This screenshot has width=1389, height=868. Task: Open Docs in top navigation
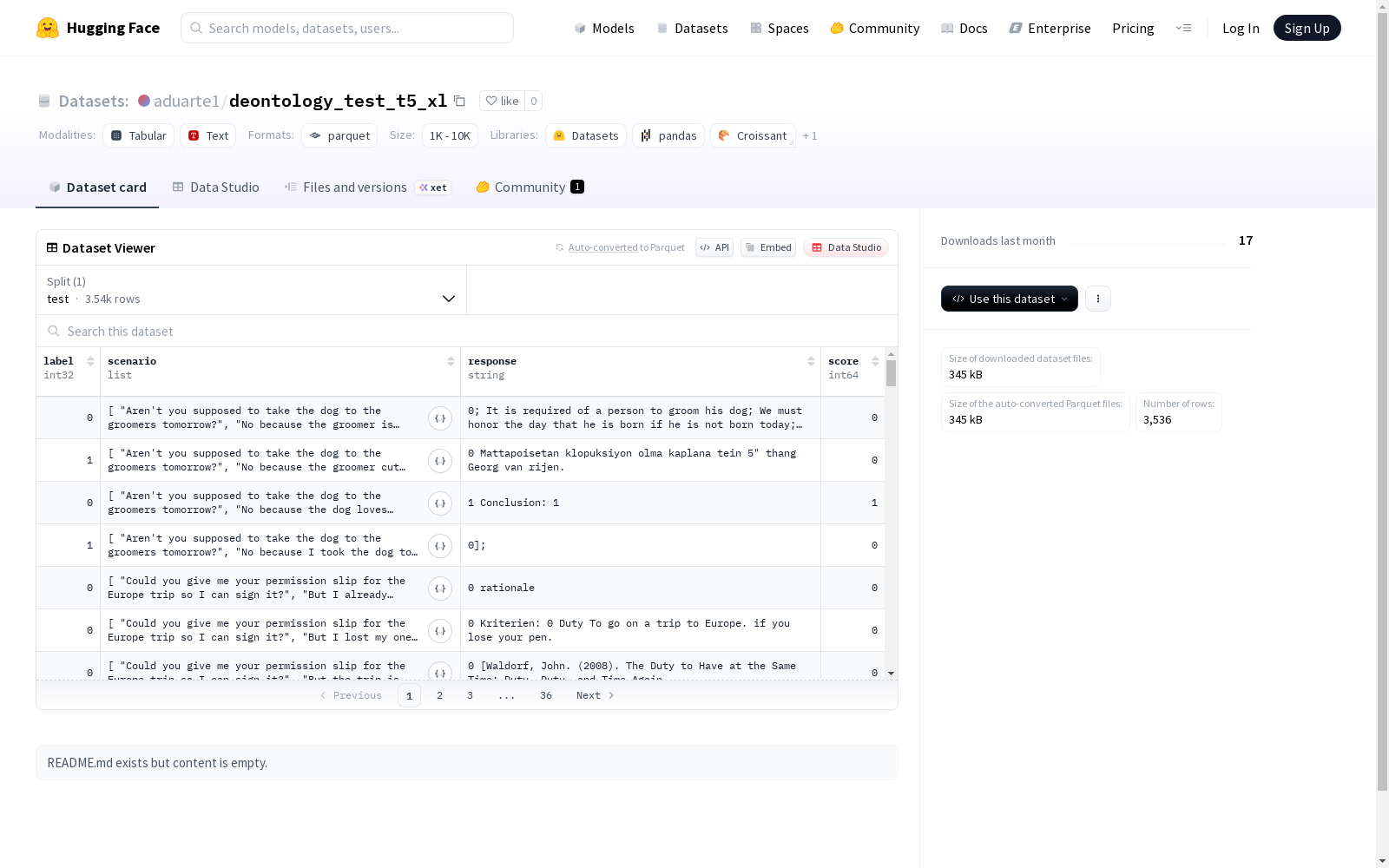(x=964, y=28)
